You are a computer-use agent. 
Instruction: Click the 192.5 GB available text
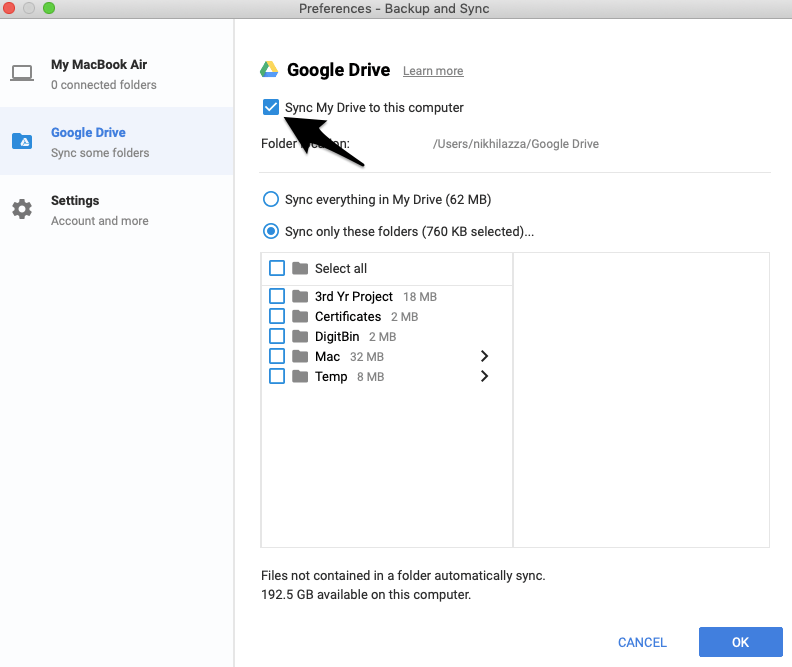click(366, 595)
